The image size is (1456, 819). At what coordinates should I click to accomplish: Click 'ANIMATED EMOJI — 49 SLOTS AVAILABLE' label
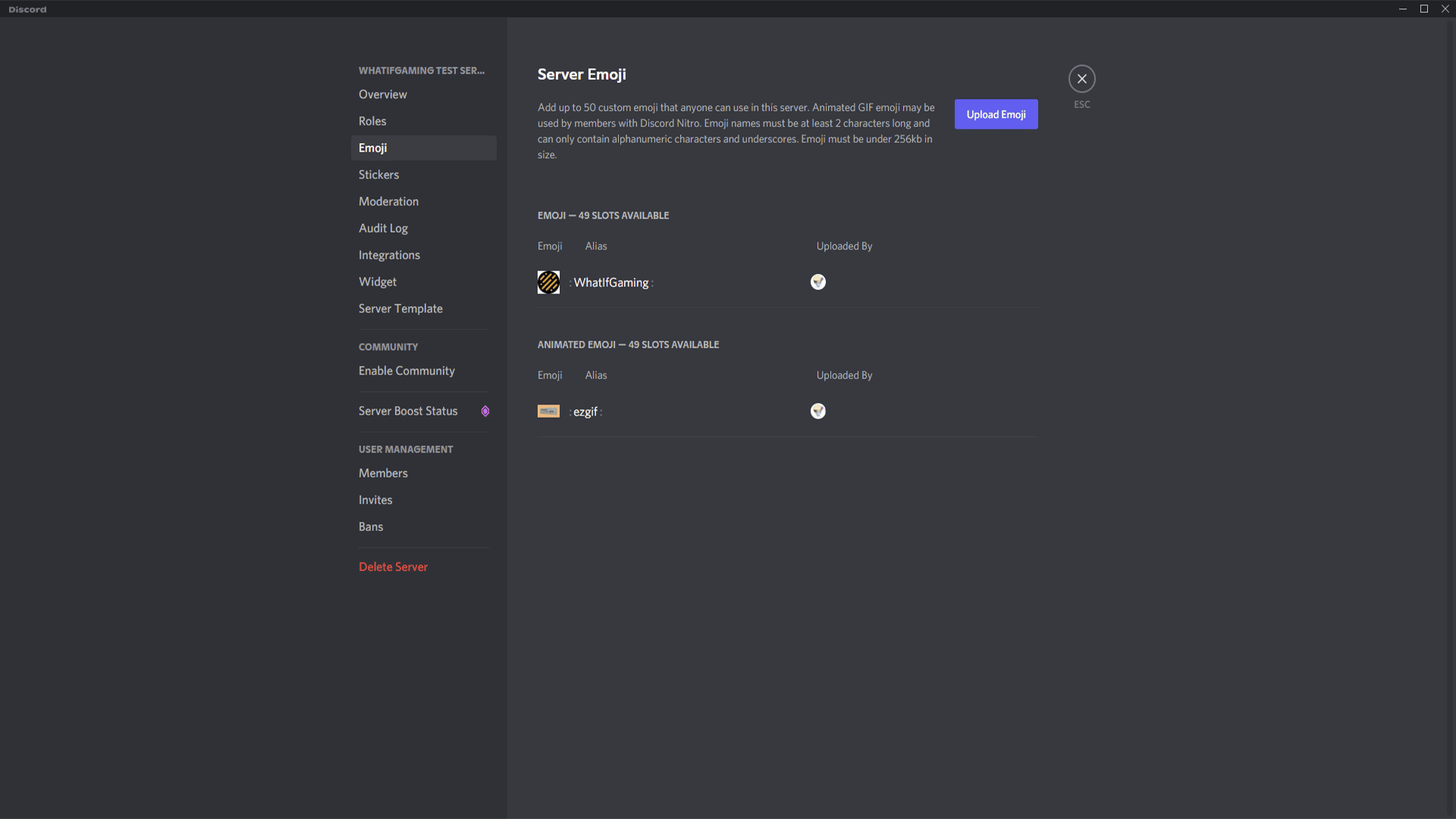pos(628,344)
